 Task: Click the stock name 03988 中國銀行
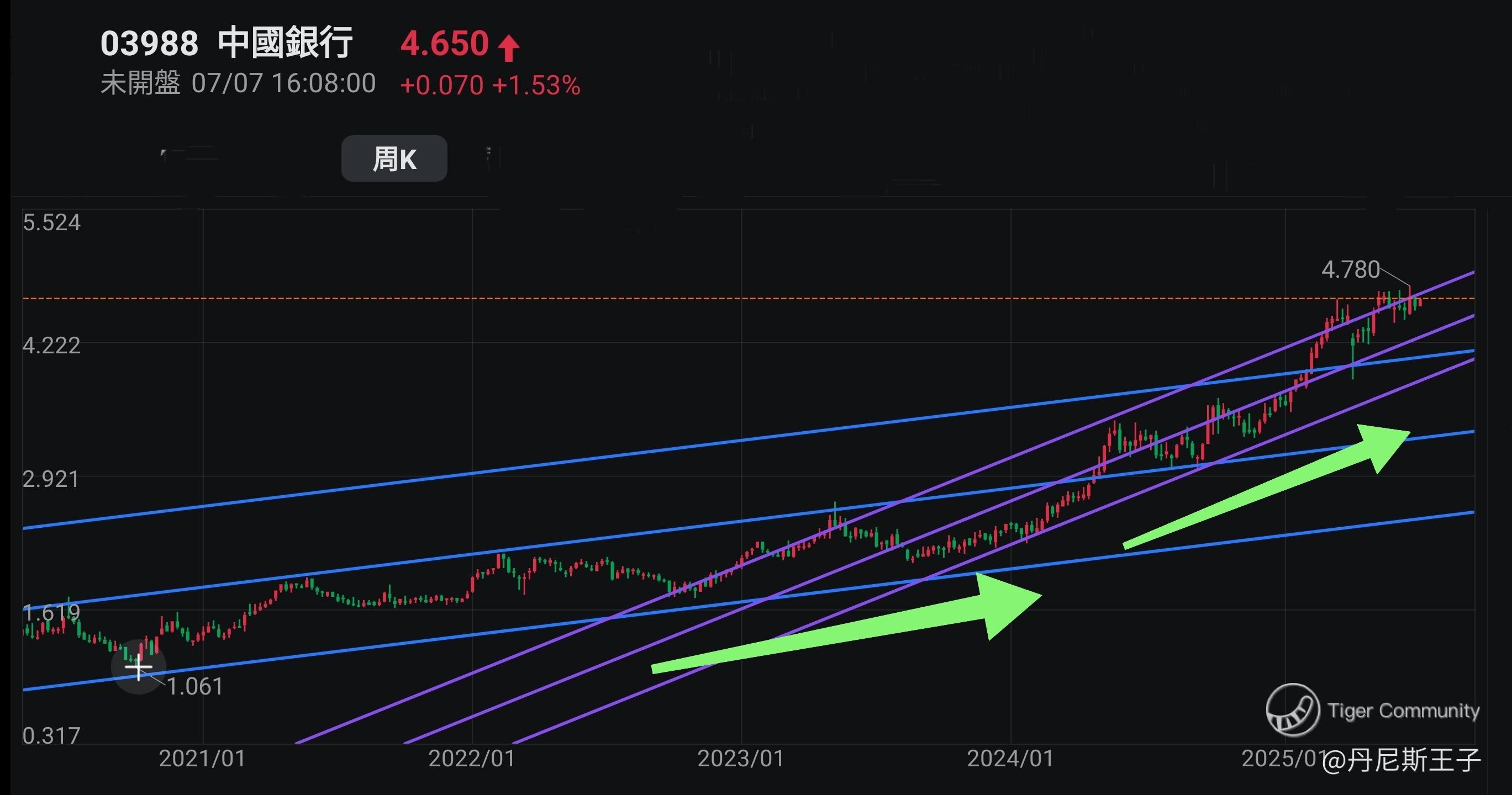click(226, 43)
